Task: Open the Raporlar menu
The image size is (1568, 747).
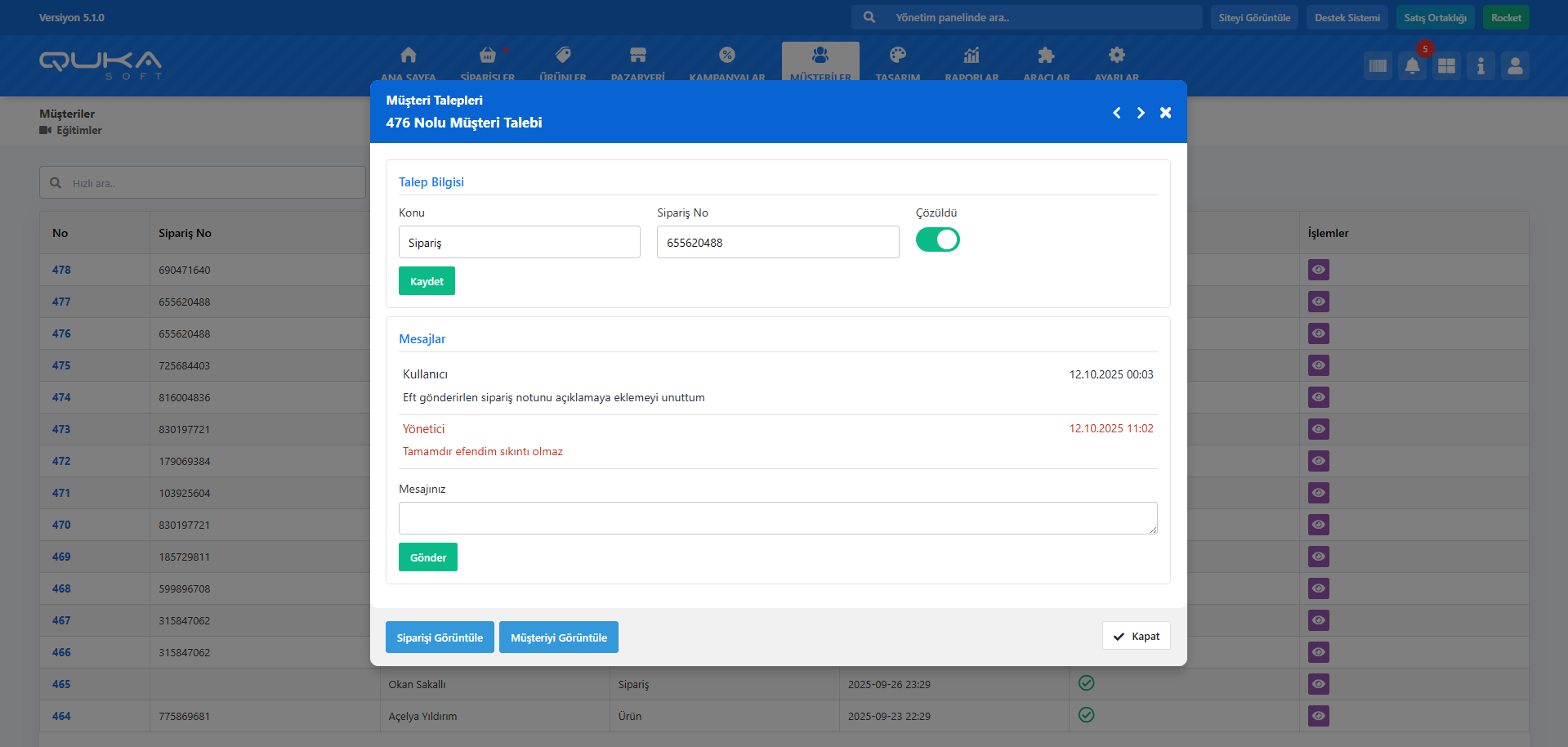Action: [971, 63]
